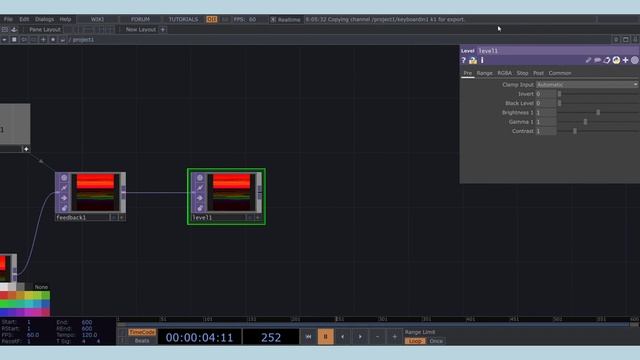Click the plus icon in parameter header

click(625, 60)
